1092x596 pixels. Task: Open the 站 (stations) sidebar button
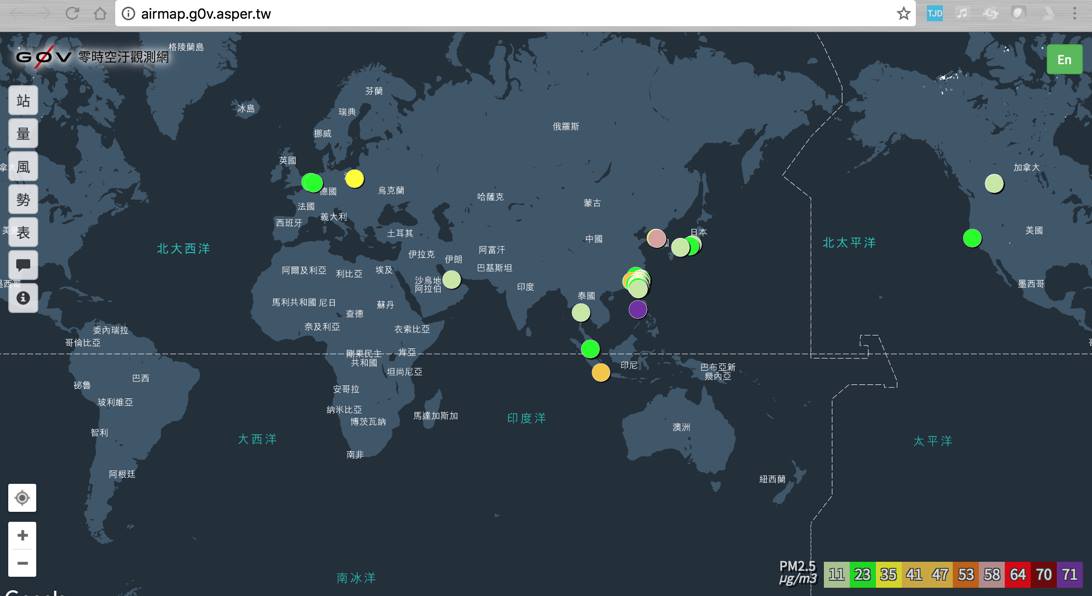(x=23, y=100)
